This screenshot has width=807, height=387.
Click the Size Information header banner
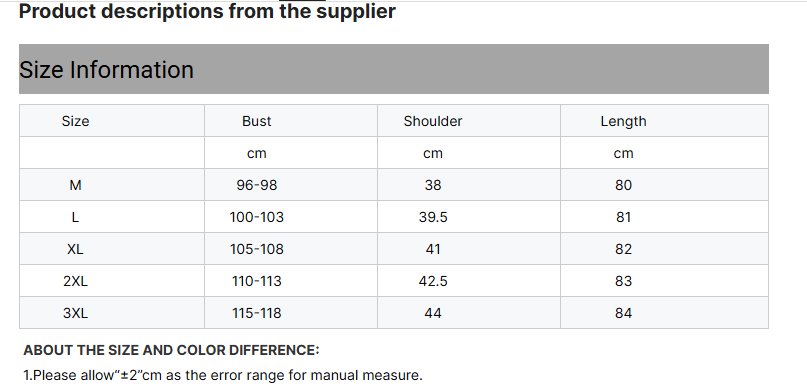tap(394, 69)
